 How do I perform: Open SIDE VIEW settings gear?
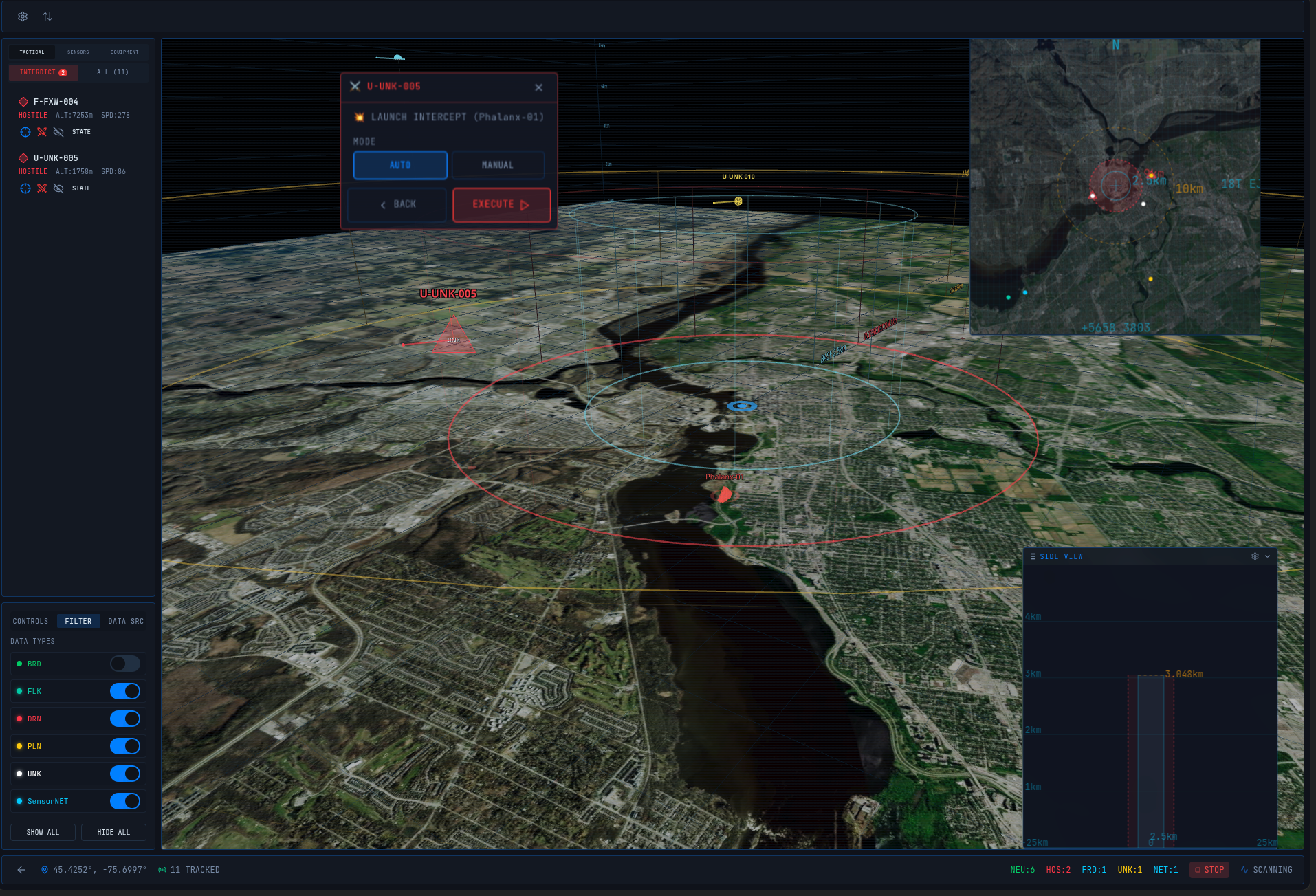1255,556
